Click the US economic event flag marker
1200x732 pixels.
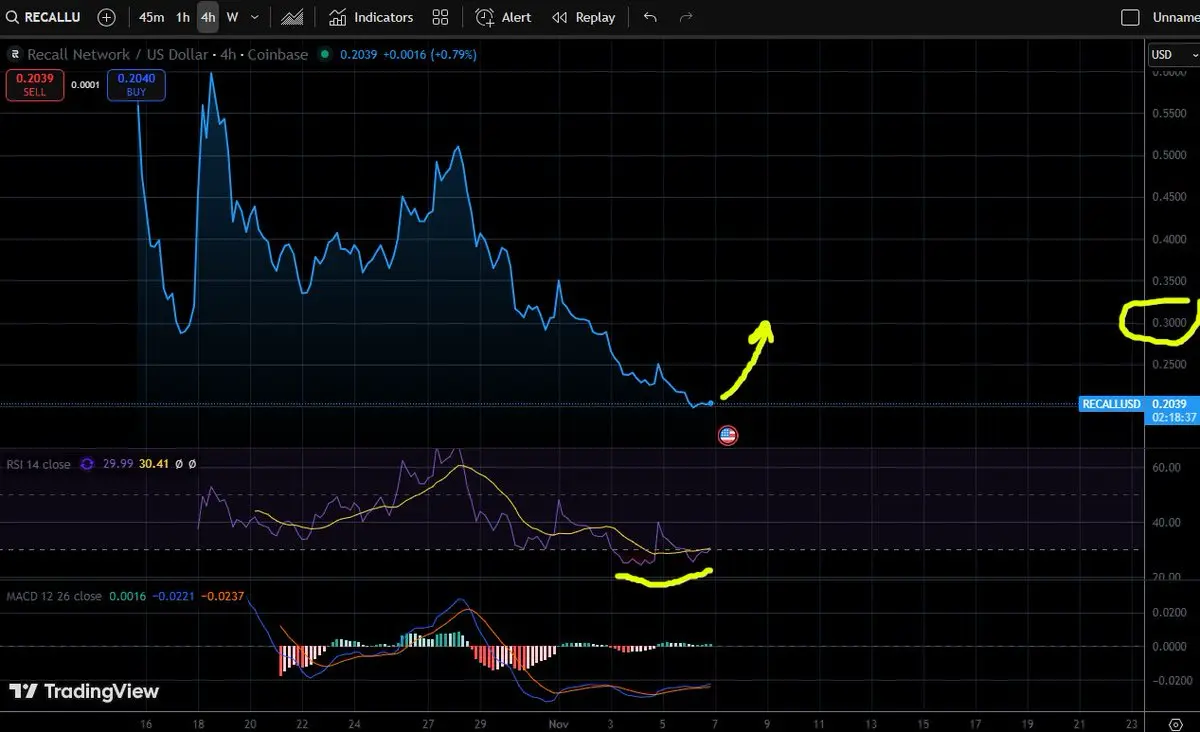[727, 435]
